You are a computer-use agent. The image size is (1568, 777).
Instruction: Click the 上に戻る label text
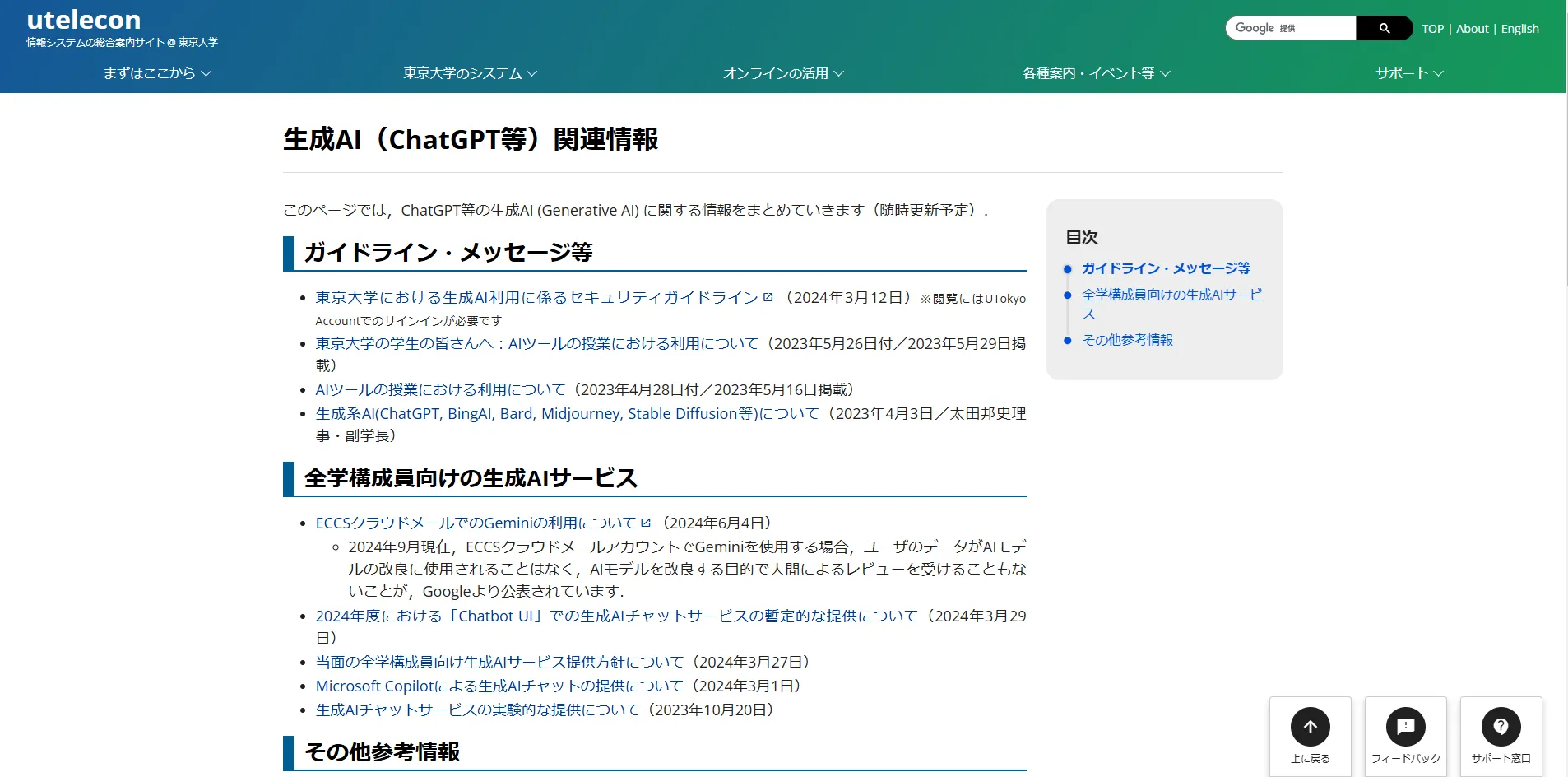[x=1311, y=759]
